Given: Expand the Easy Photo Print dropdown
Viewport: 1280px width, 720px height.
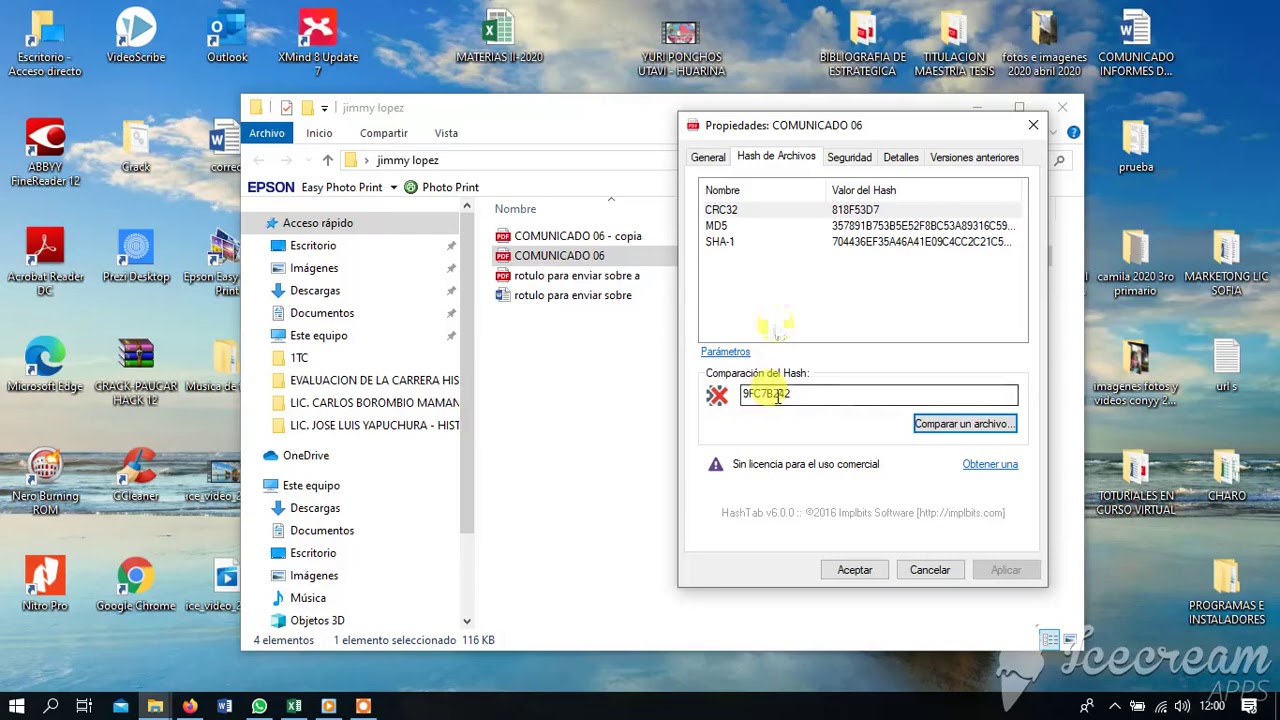Looking at the screenshot, I should [x=393, y=187].
